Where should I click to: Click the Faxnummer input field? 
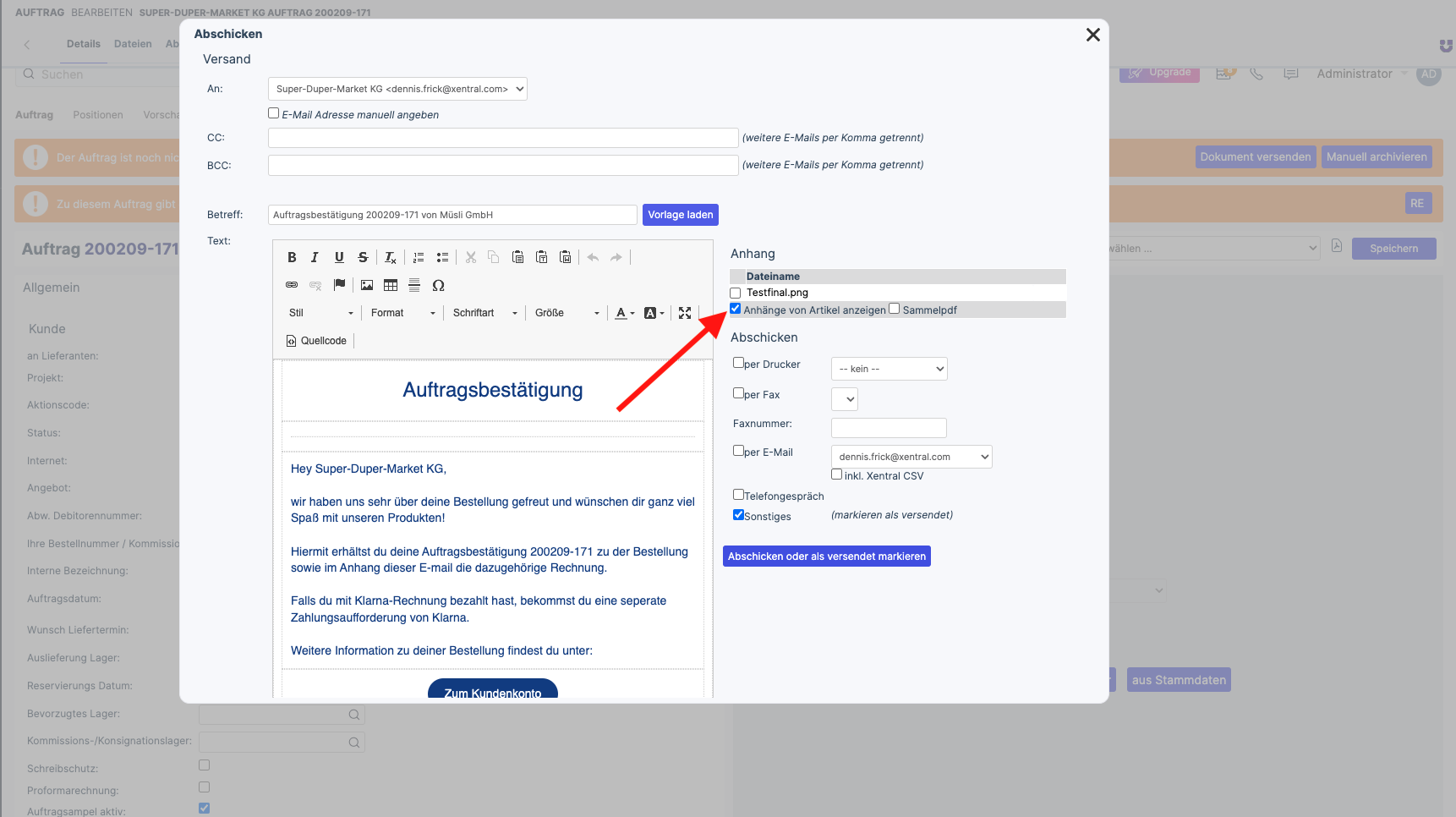tap(889, 428)
